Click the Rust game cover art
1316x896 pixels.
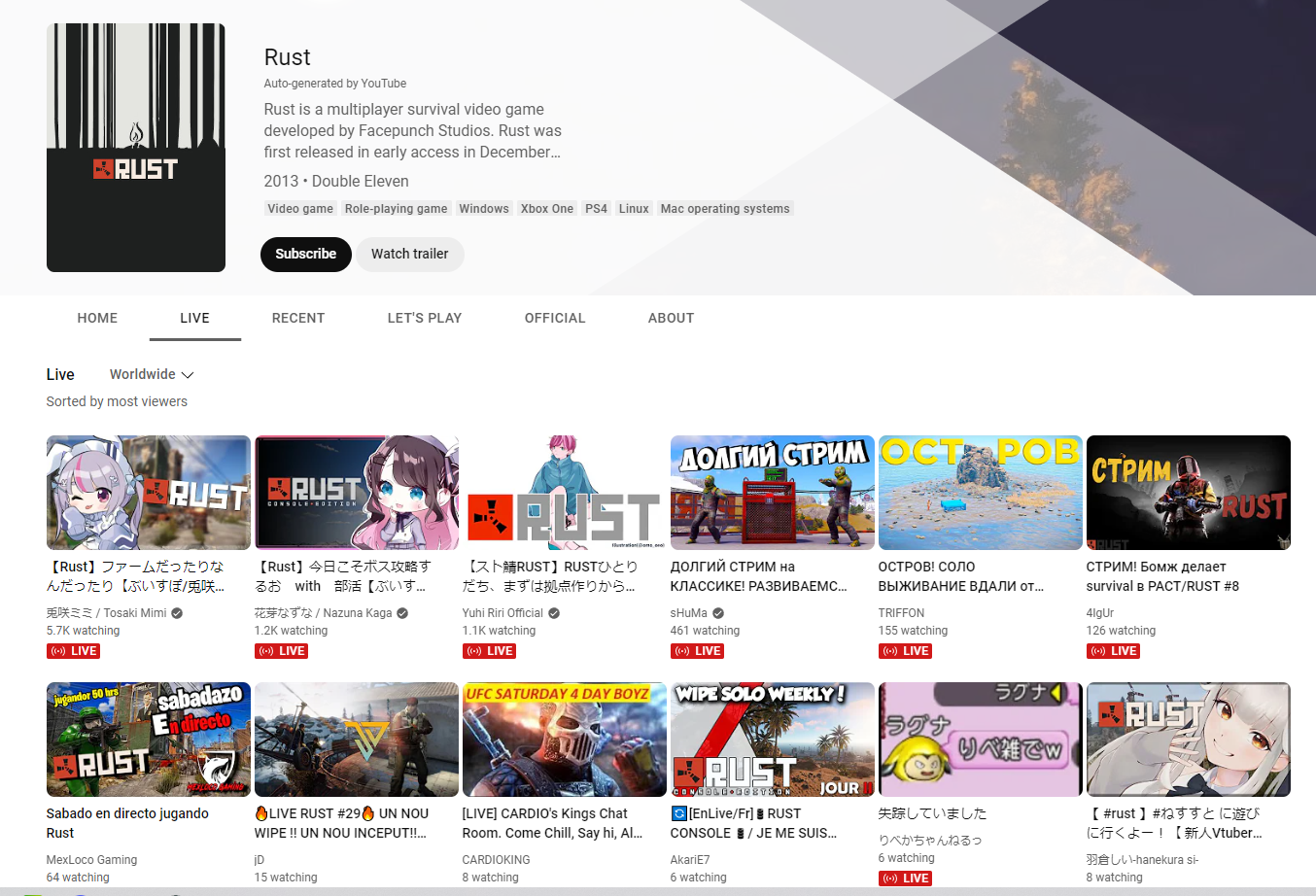pyautogui.click(x=136, y=148)
